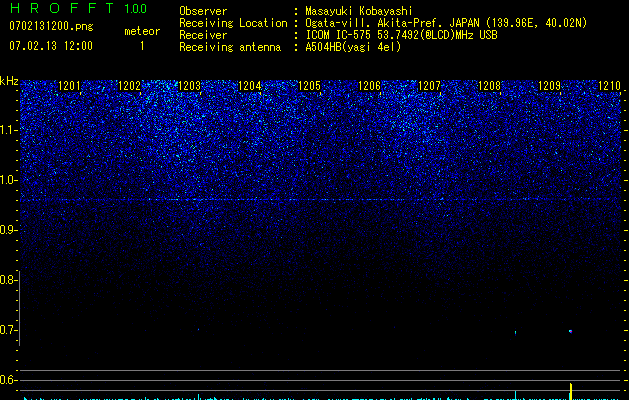Image resolution: width=629 pixels, height=400 pixels.
Task: Select observer name Masayuki Kobayashi
Action: (x=359, y=11)
